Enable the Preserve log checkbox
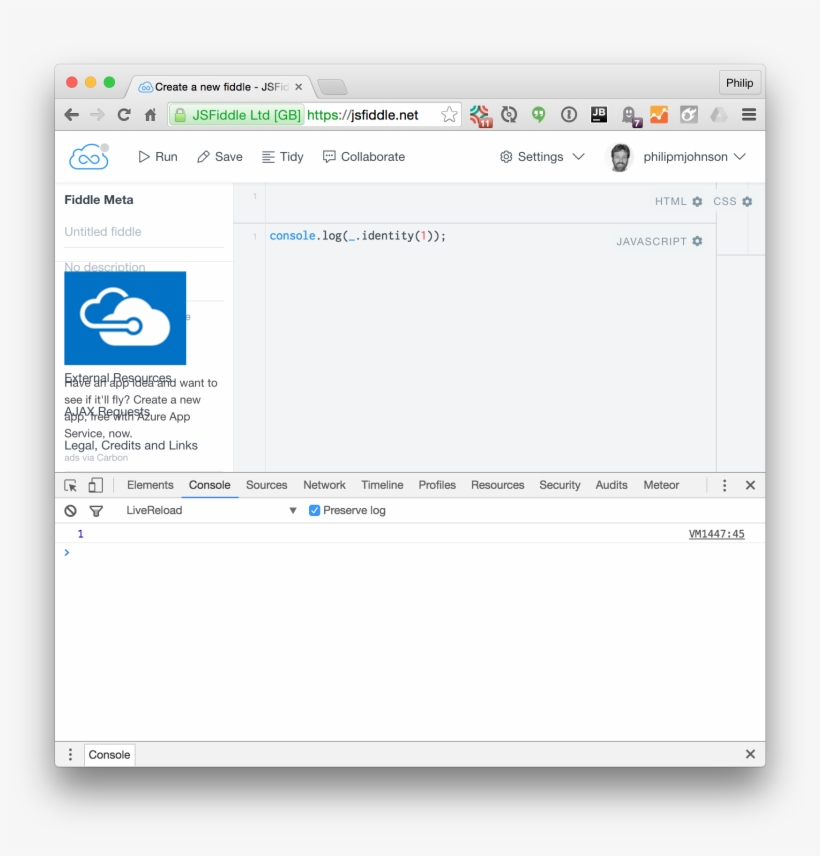 [314, 510]
